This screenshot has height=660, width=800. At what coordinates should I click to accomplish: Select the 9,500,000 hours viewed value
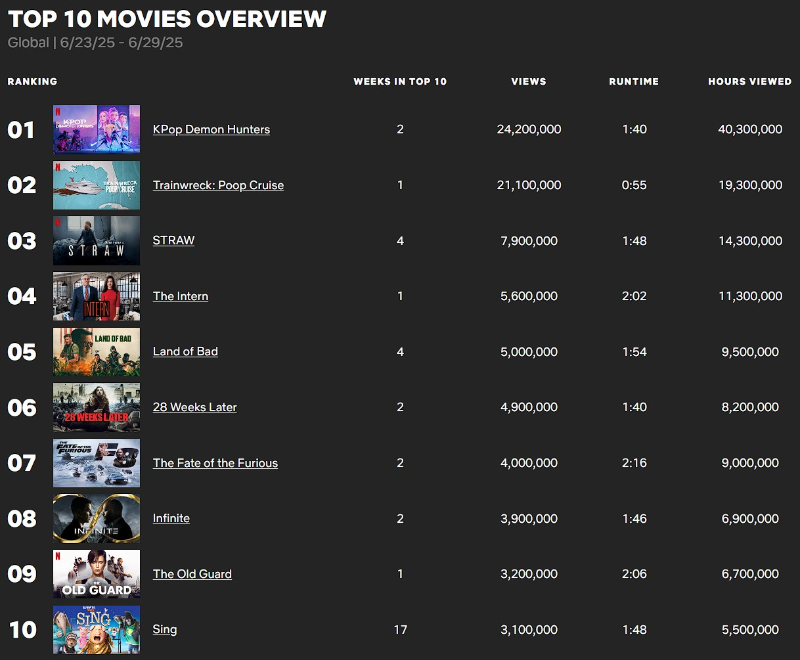pos(750,352)
